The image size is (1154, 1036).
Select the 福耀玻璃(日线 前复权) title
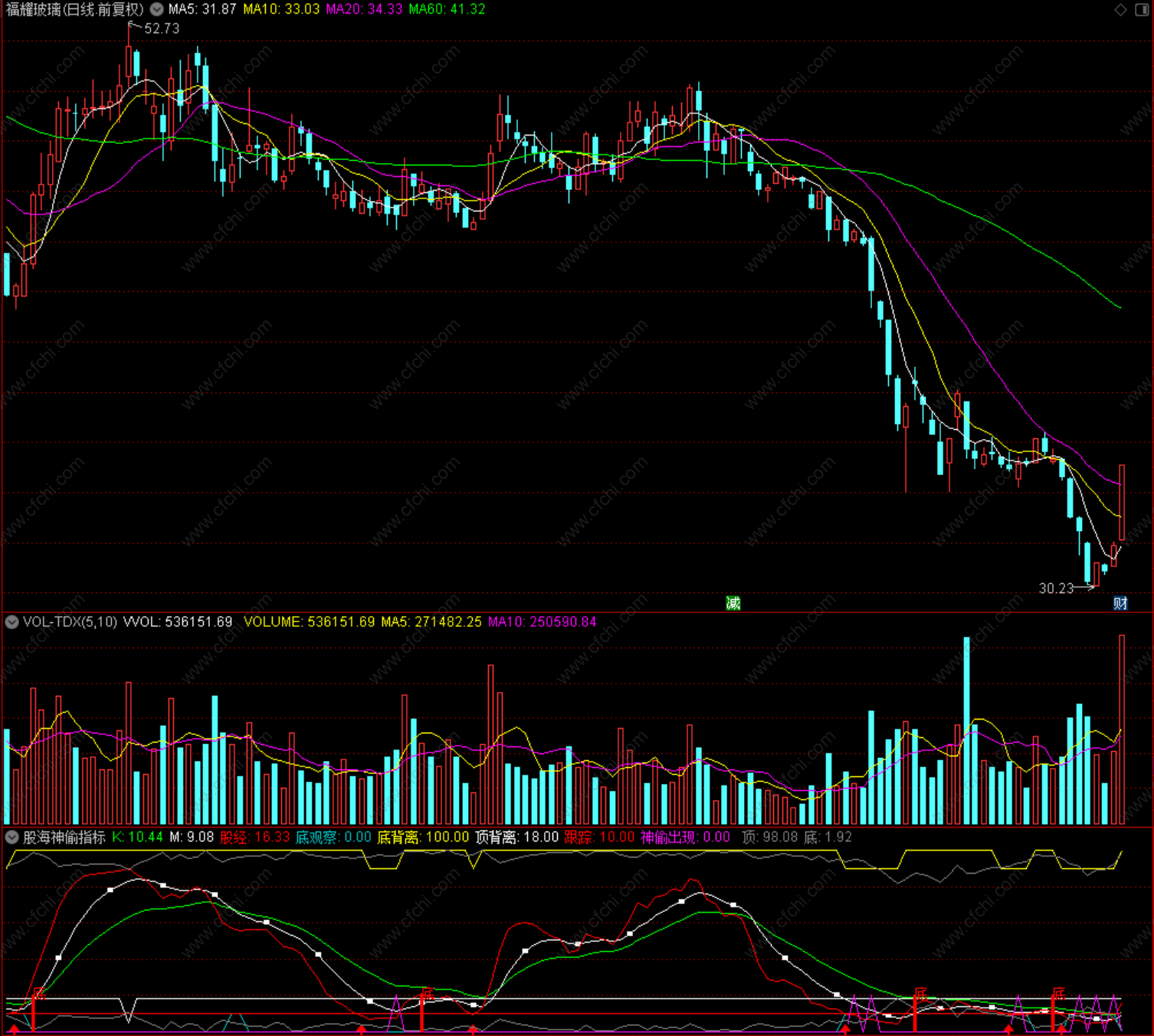tap(74, 10)
